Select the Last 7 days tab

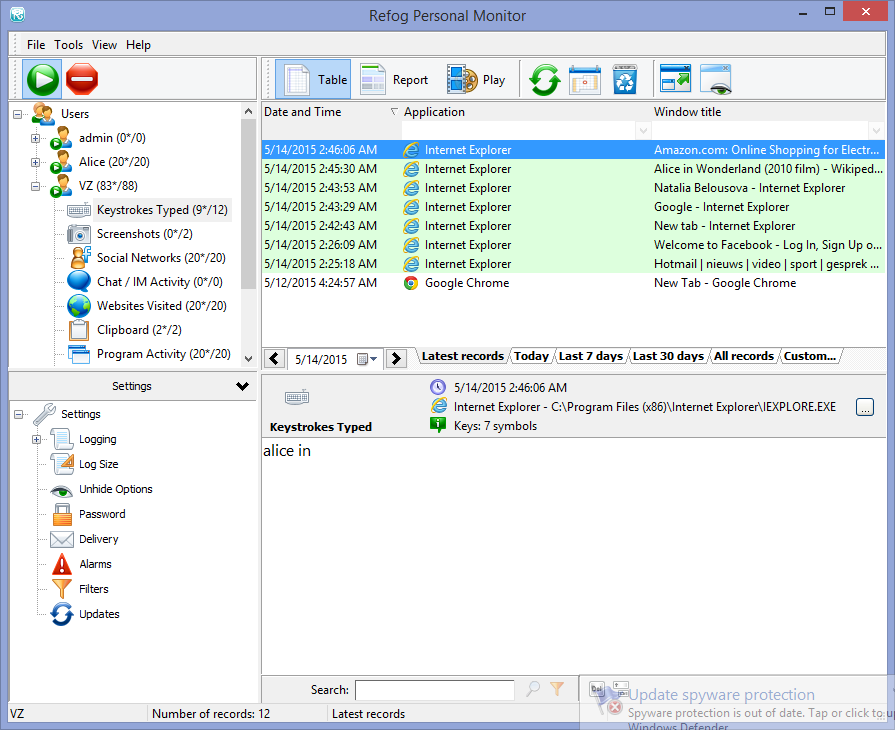coord(591,356)
